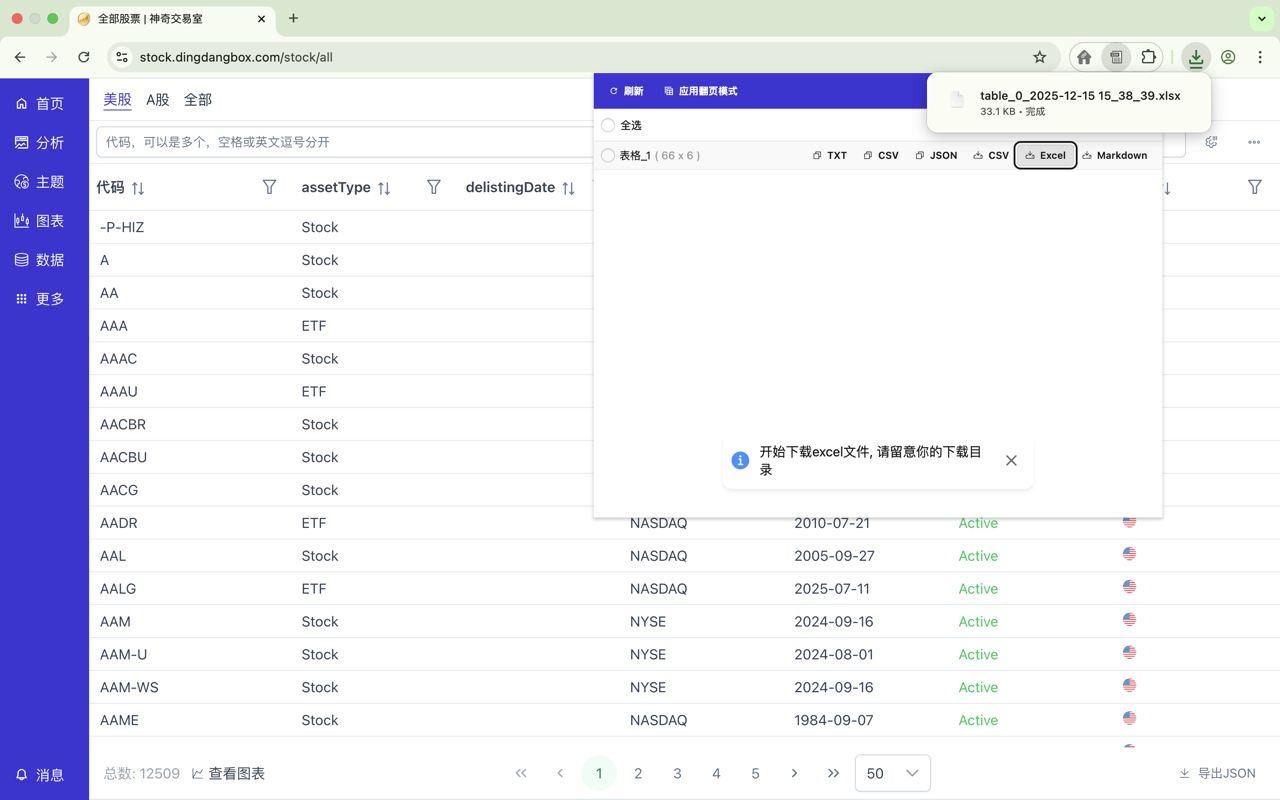Switch to the 全部 tab
Image resolution: width=1280 pixels, height=800 pixels.
click(197, 100)
